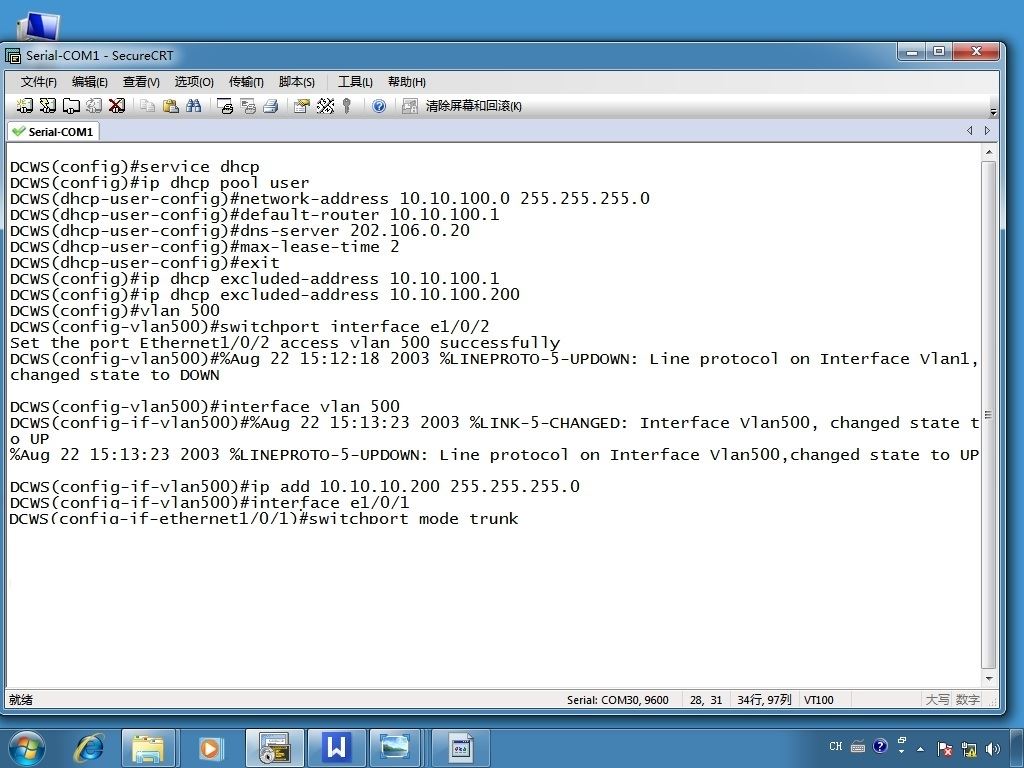Select the Serial-COM1 session tab
1024x768 pixels.
tap(53, 131)
